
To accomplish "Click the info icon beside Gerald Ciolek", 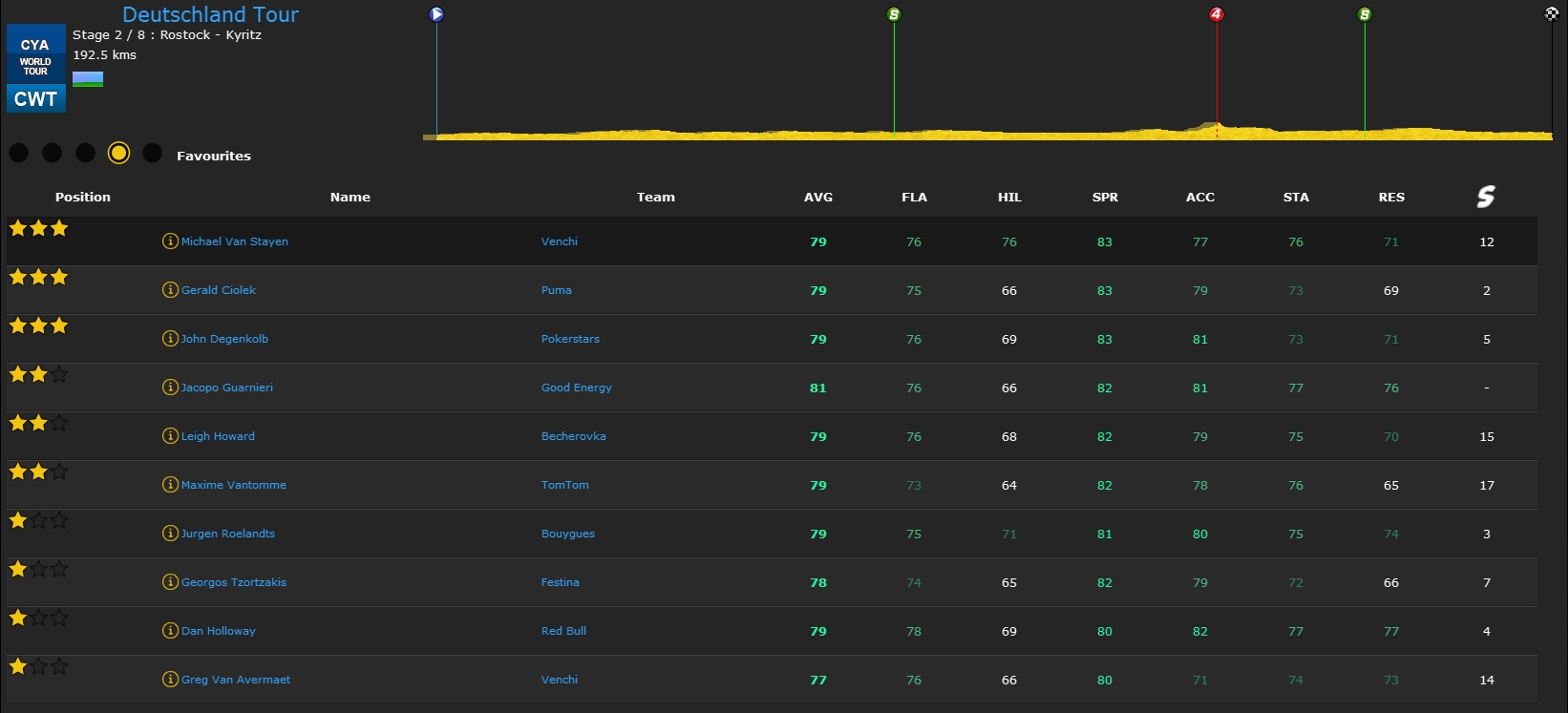I will [x=170, y=290].
